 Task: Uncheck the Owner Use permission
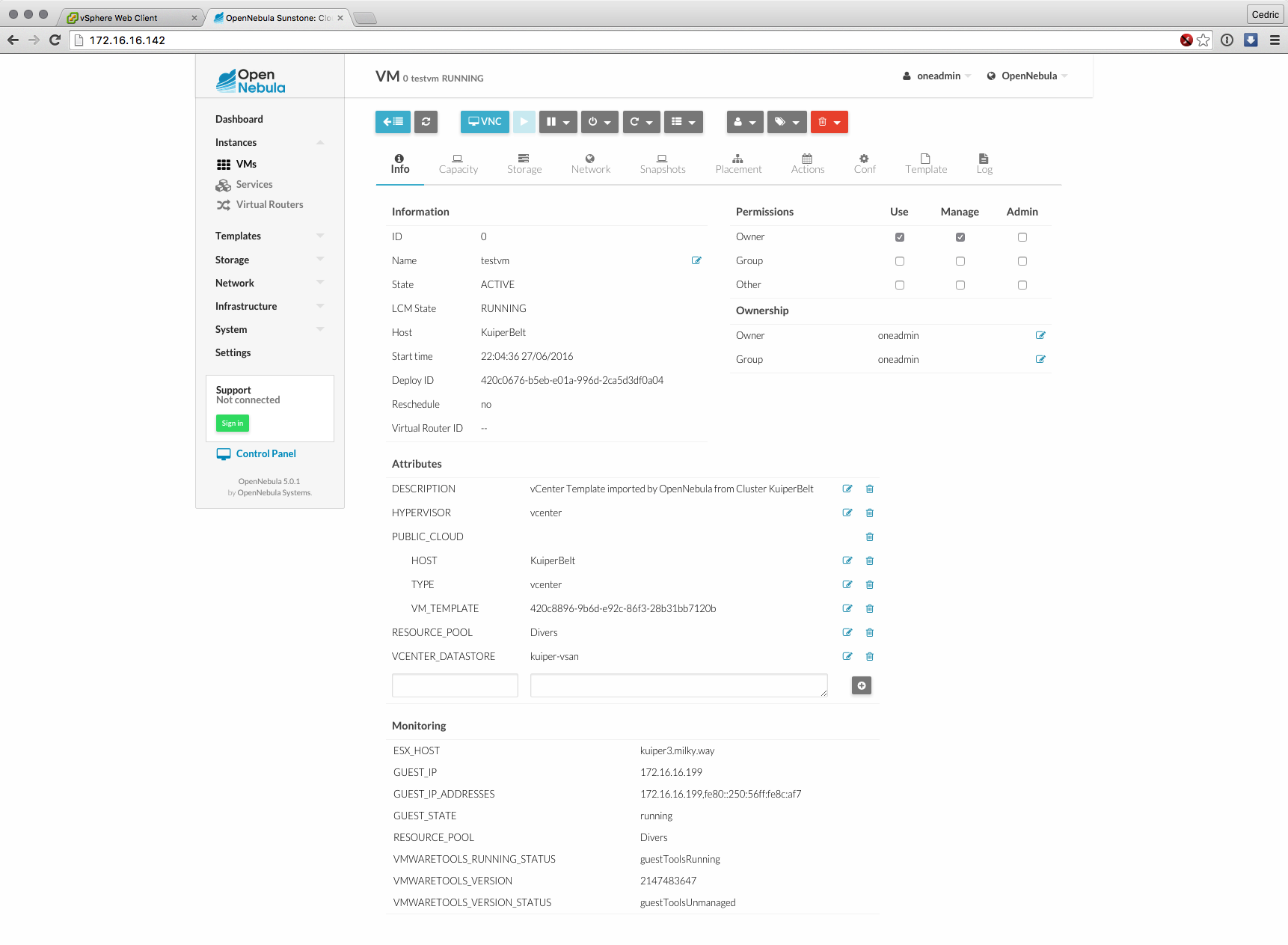[899, 237]
